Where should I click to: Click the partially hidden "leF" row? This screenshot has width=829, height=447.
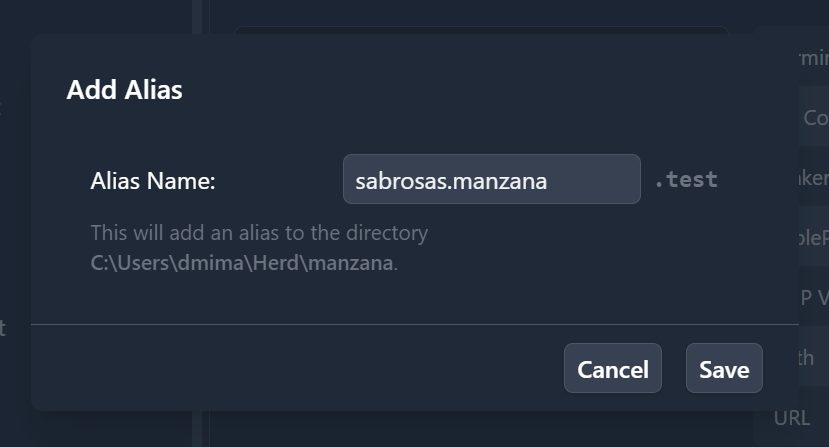pos(814,238)
